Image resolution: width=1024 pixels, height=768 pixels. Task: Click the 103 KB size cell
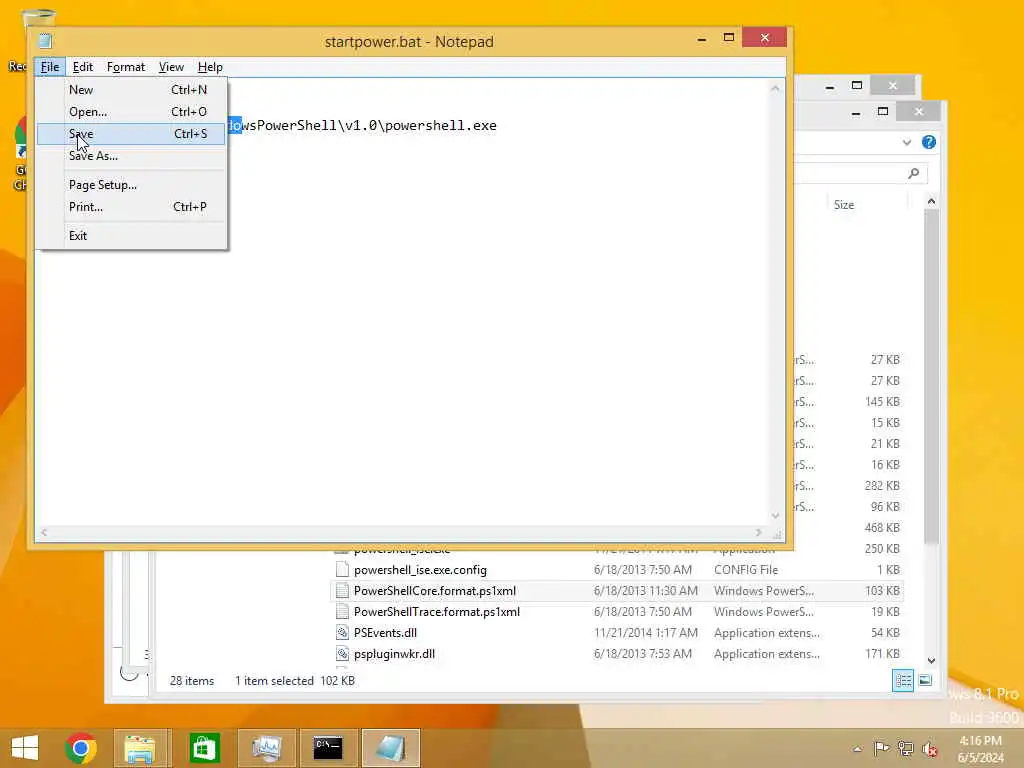882,590
